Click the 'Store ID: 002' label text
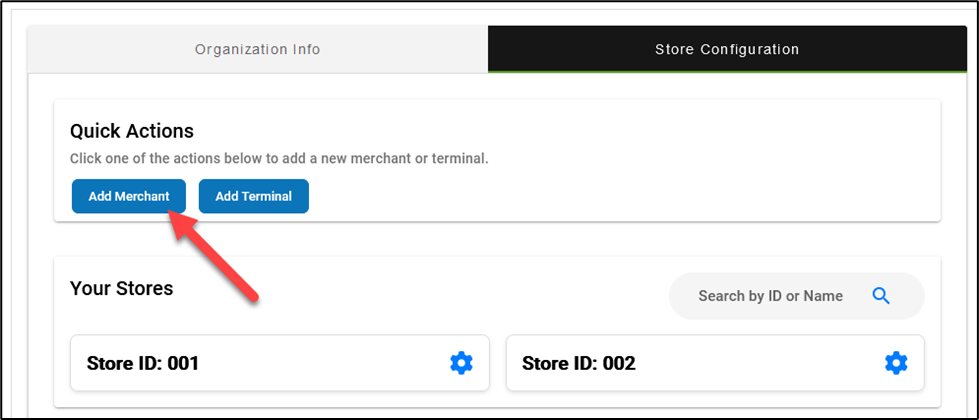Image resolution: width=979 pixels, height=420 pixels. (x=578, y=363)
